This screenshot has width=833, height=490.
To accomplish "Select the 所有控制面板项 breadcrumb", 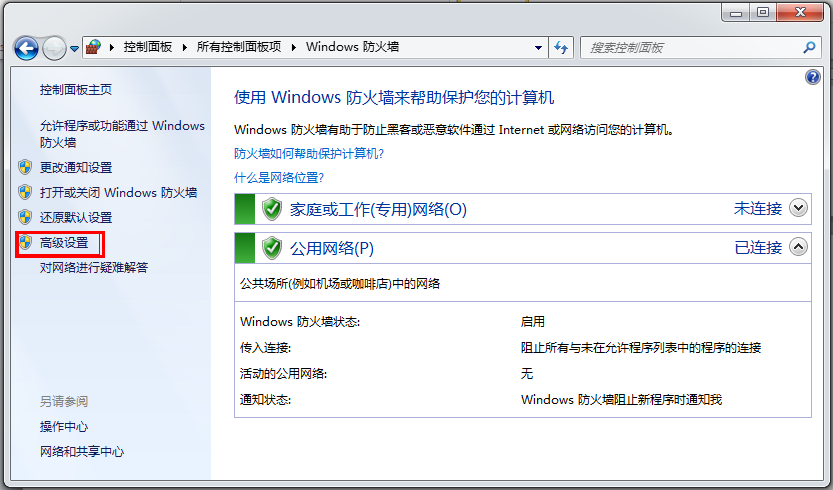I will click(x=239, y=47).
